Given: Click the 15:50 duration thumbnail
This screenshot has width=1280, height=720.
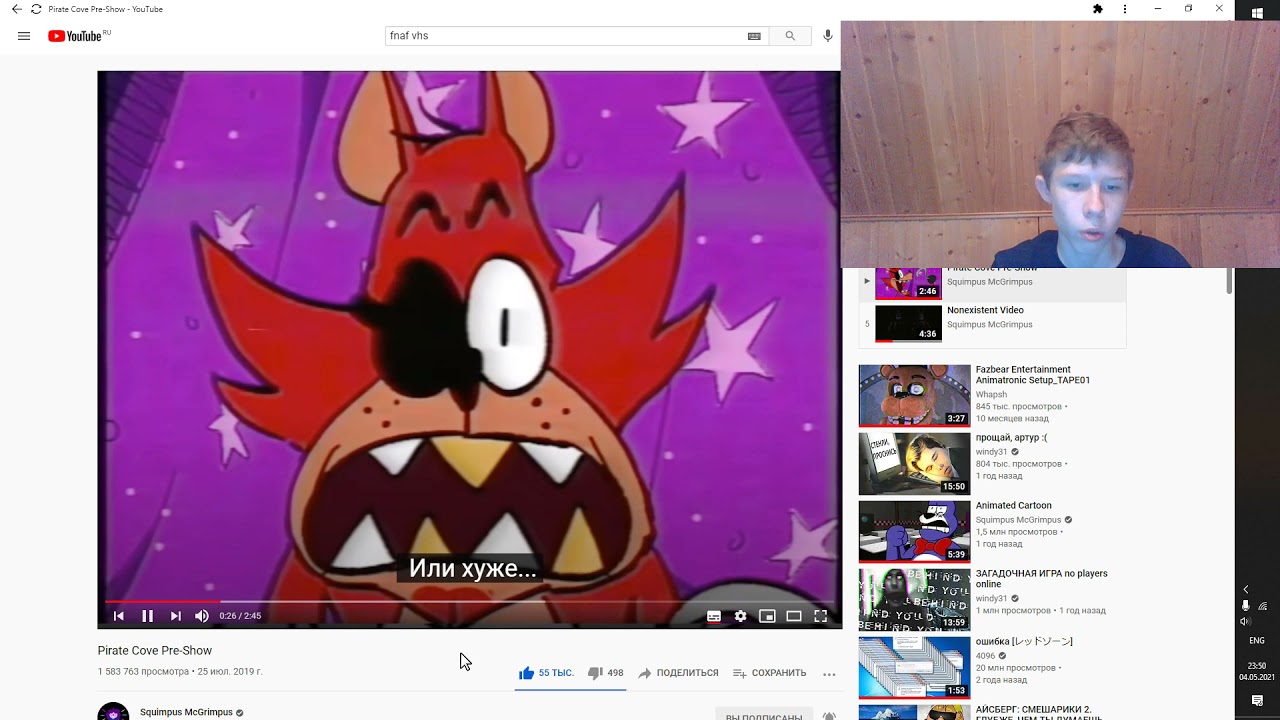Looking at the screenshot, I should click(x=914, y=463).
